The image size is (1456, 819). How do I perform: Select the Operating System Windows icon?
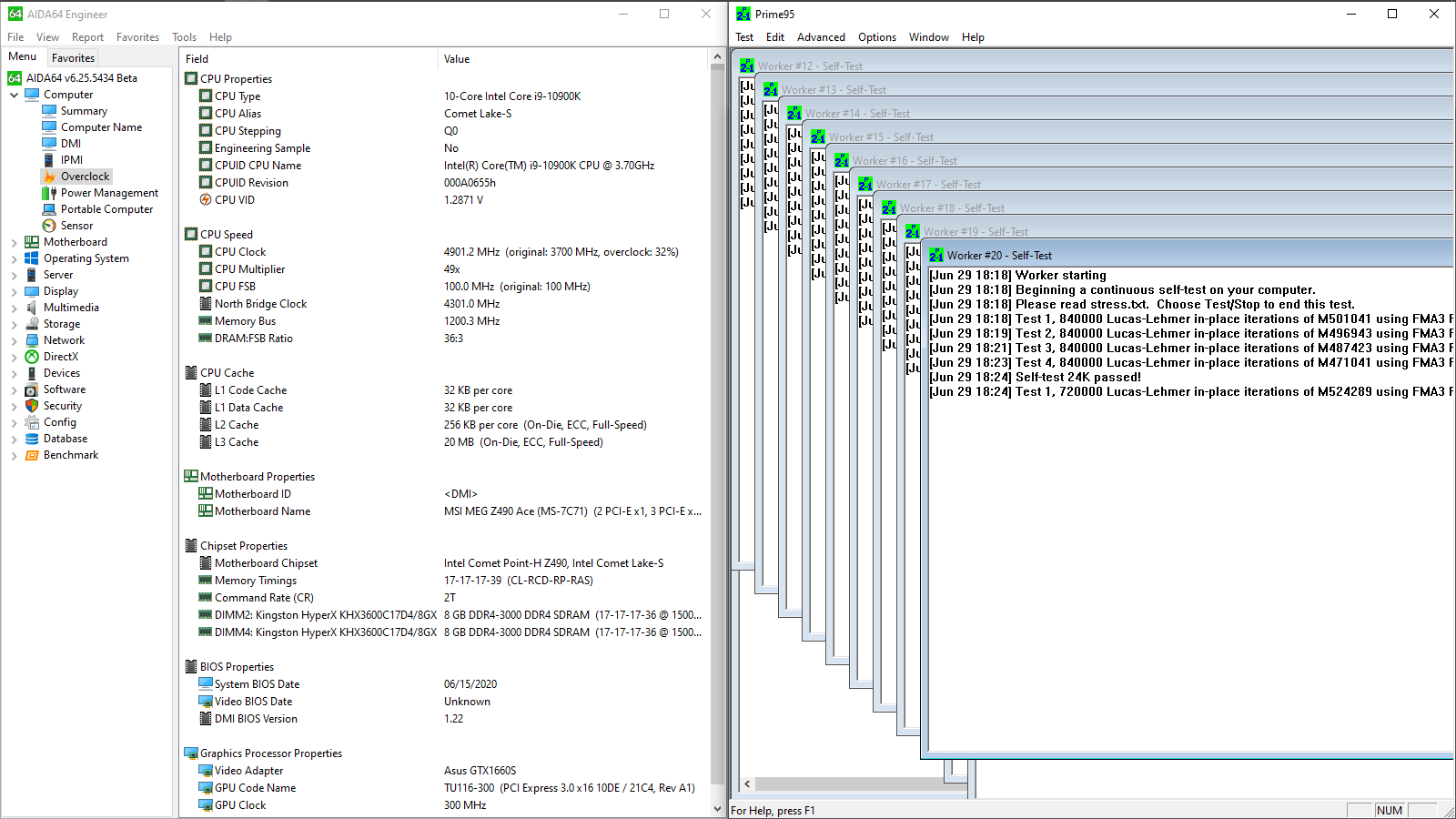(x=32, y=258)
